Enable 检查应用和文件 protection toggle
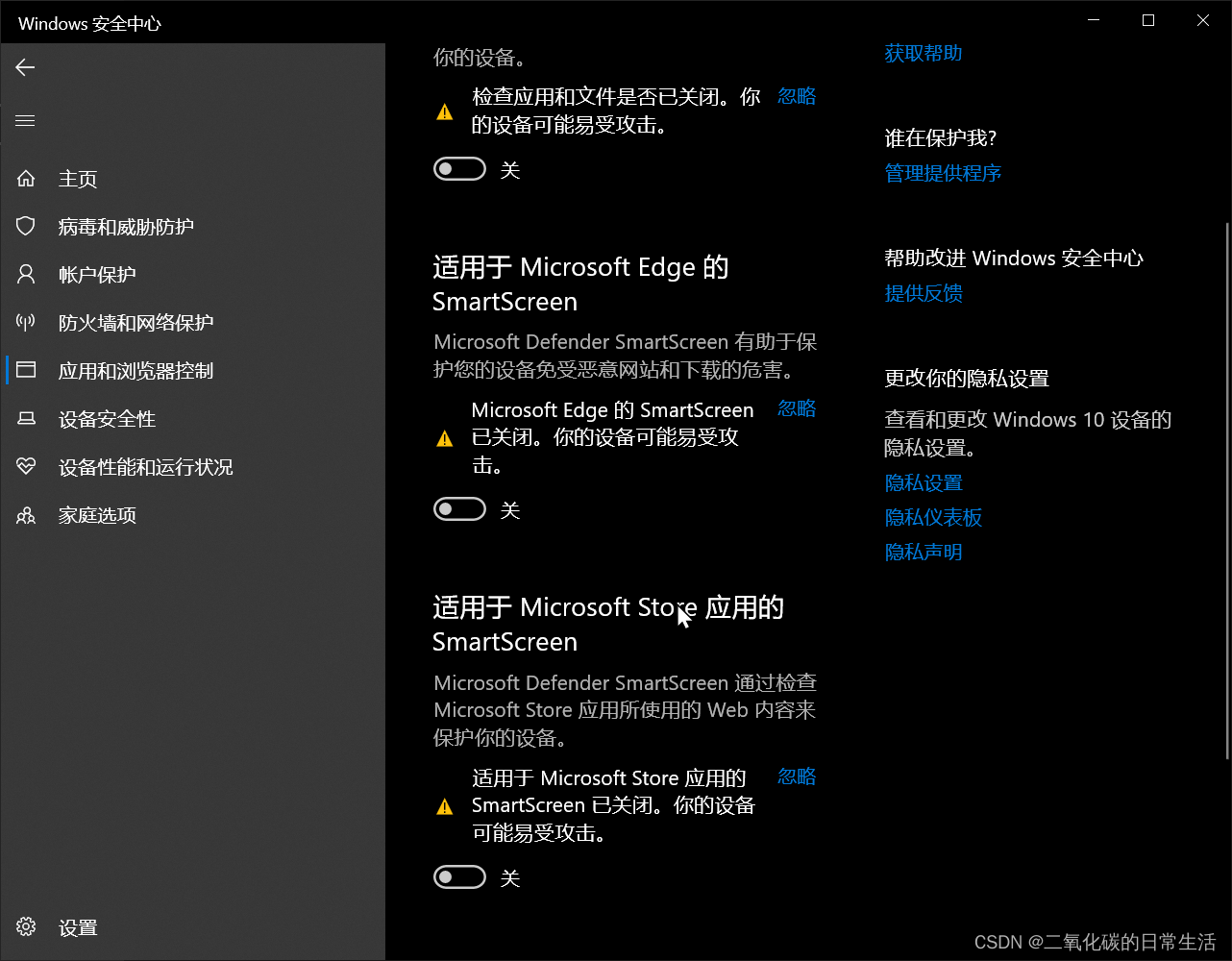1232x961 pixels. [x=459, y=168]
